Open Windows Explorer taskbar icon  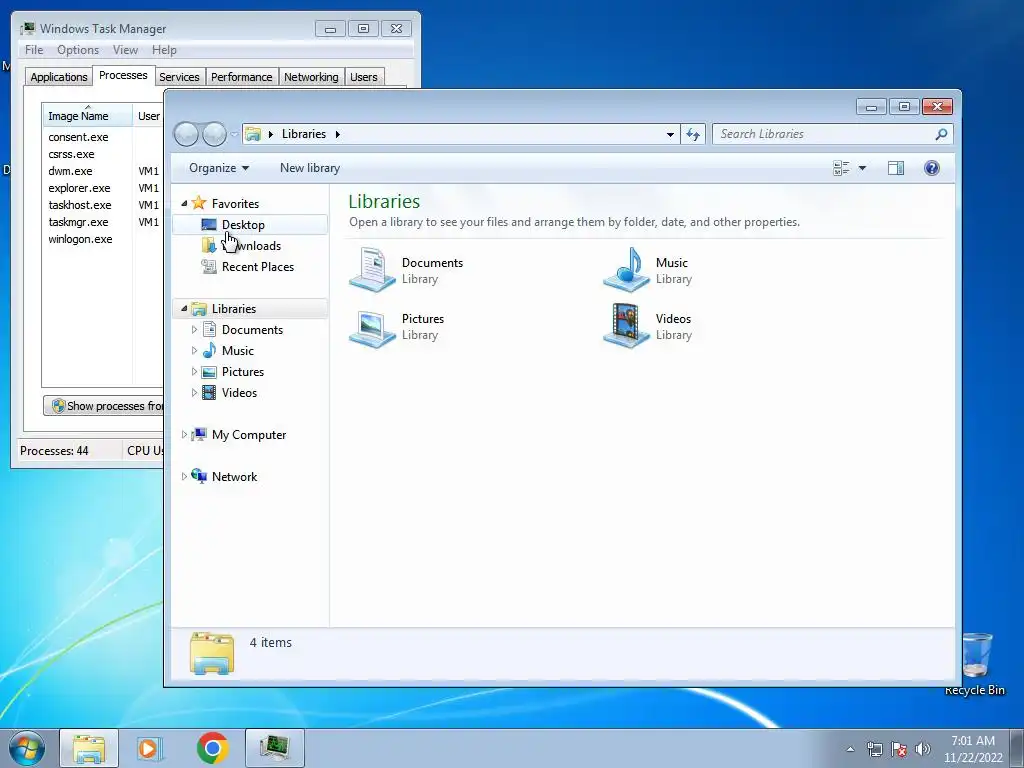pyautogui.click(x=89, y=748)
